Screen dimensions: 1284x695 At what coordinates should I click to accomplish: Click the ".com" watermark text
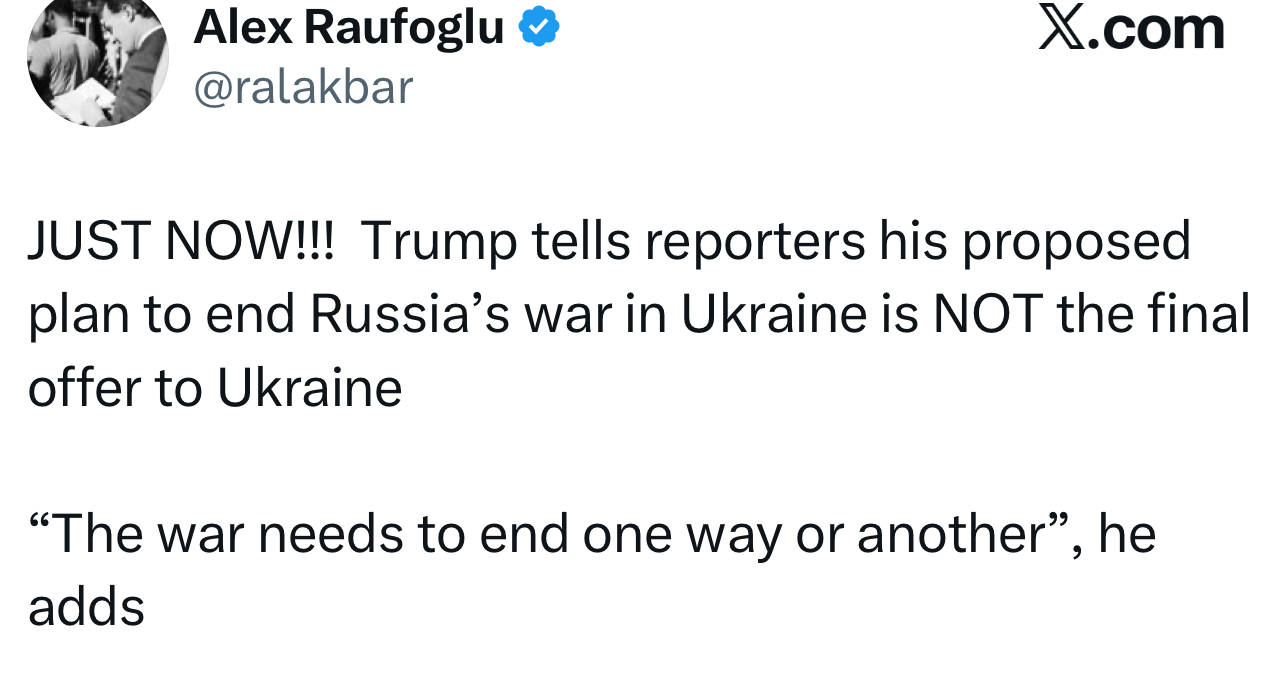(1156, 29)
